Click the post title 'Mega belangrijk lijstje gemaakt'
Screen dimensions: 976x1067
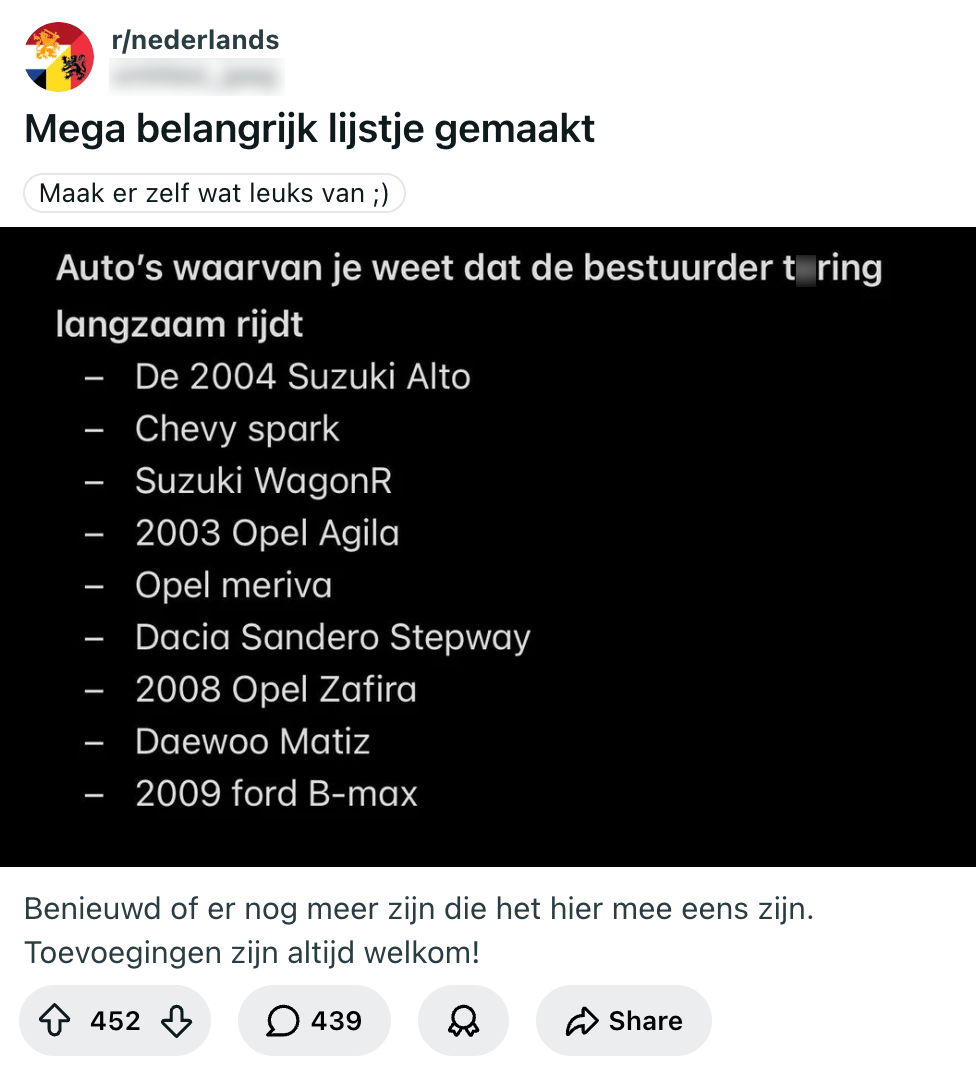tap(310, 128)
